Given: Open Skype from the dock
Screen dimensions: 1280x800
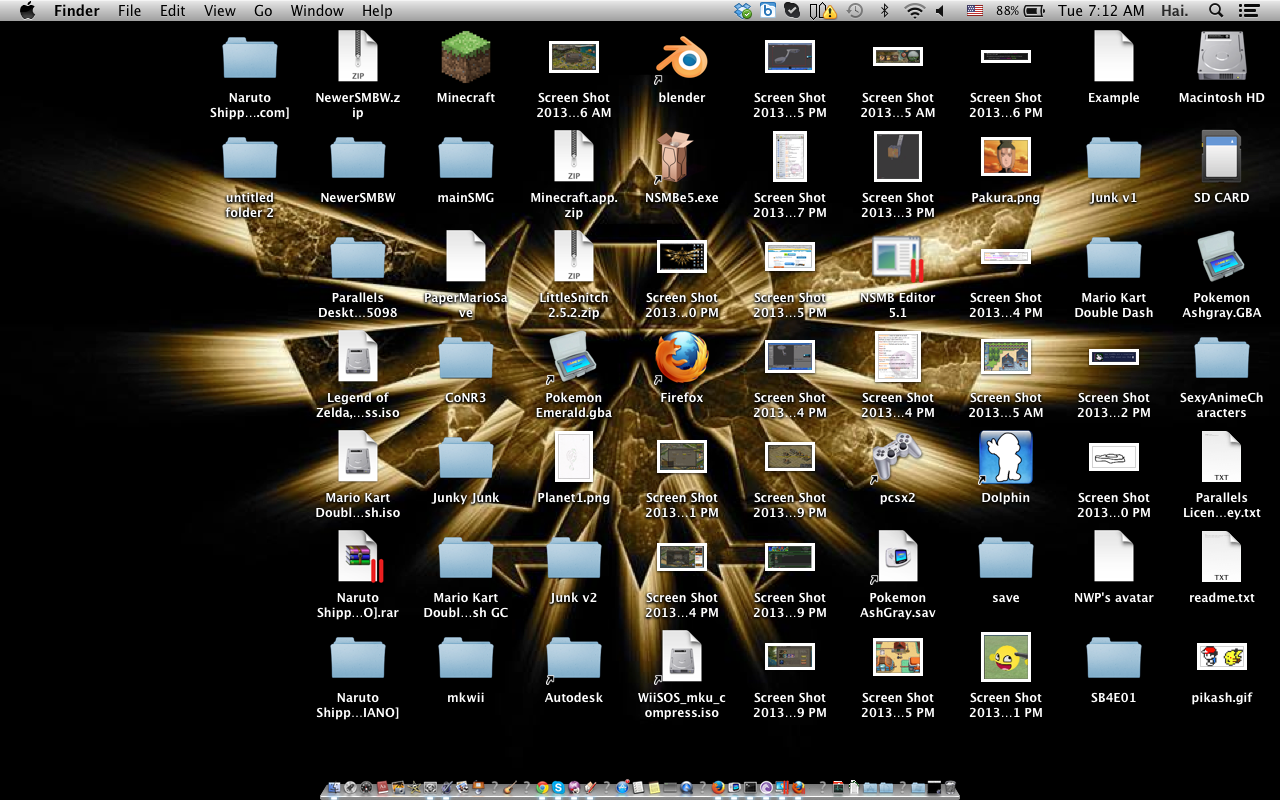Looking at the screenshot, I should click(558, 788).
